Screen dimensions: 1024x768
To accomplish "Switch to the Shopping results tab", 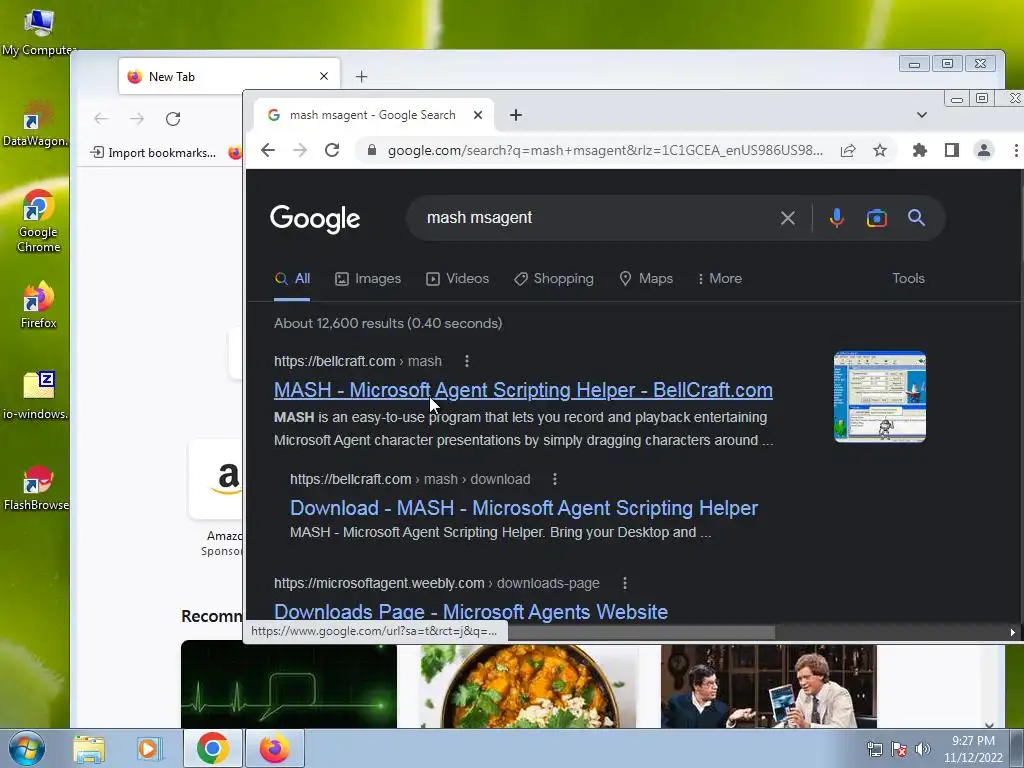I will [x=554, y=278].
